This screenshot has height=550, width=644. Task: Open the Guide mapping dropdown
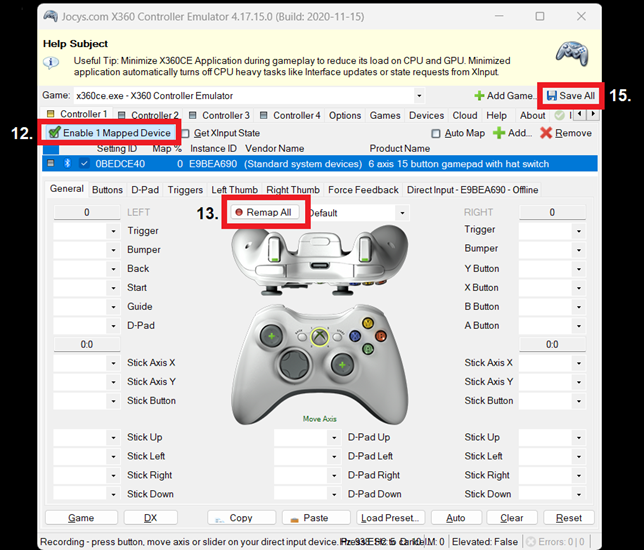pos(113,307)
